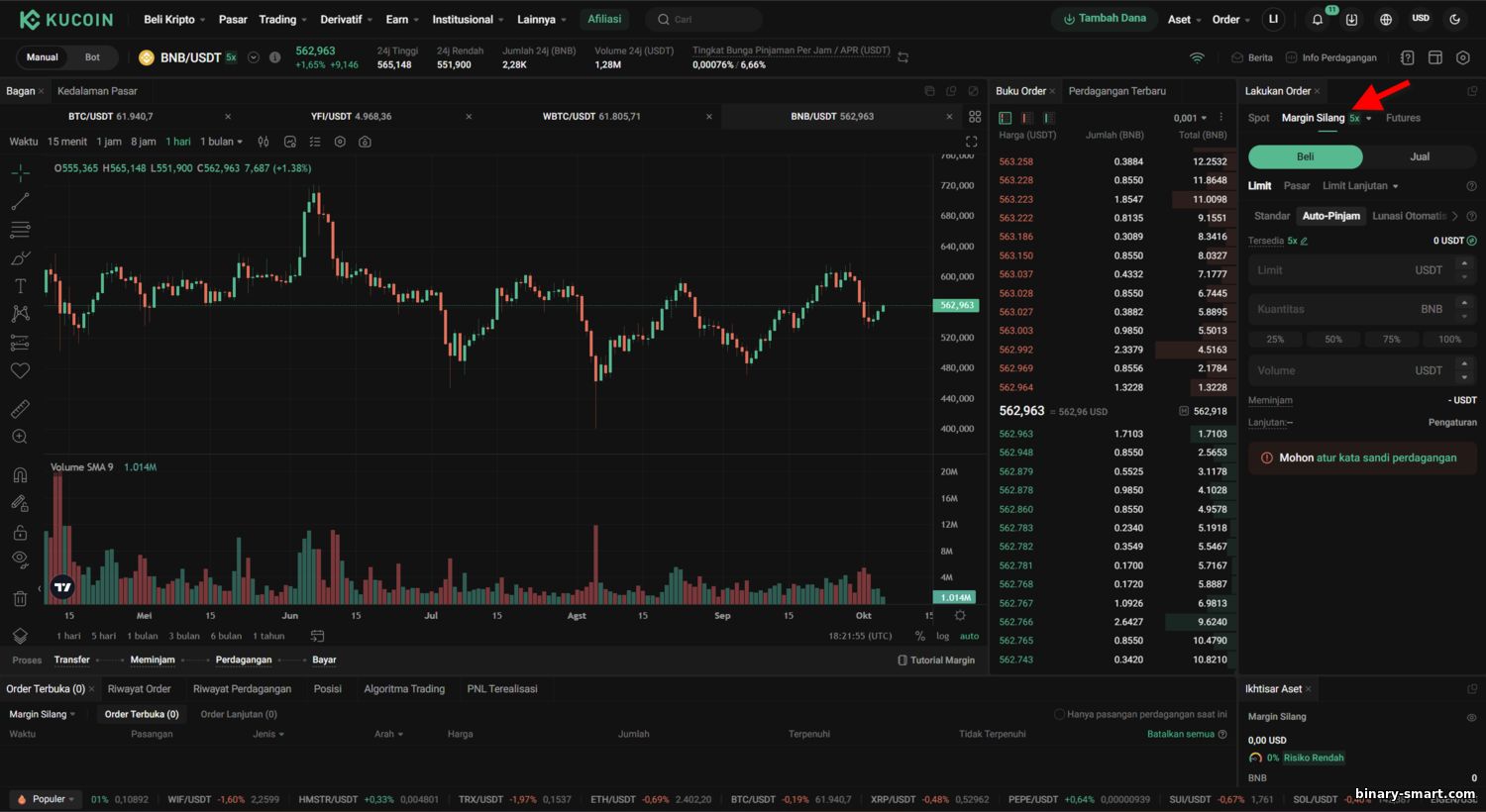Open notifications bell

point(1318,19)
